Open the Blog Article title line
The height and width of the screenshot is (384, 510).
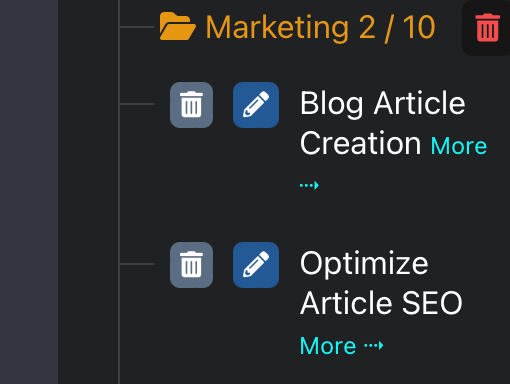coord(382,104)
